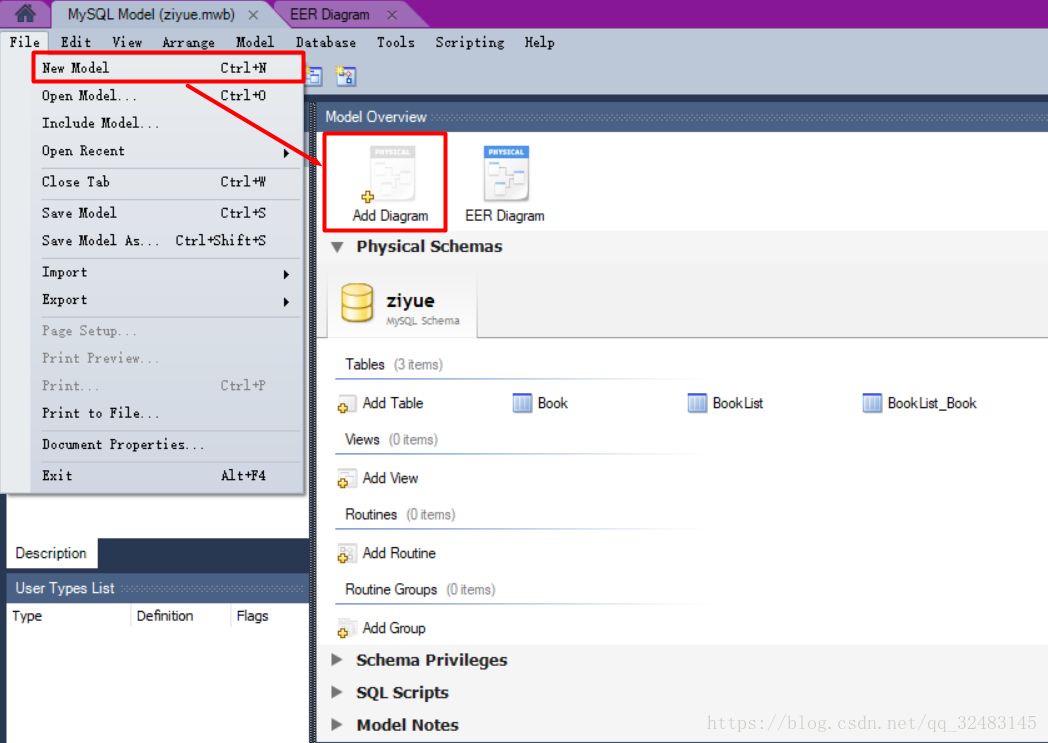The width and height of the screenshot is (1048, 743).
Task: Click the Model Overview panel header
Action: pos(682,117)
